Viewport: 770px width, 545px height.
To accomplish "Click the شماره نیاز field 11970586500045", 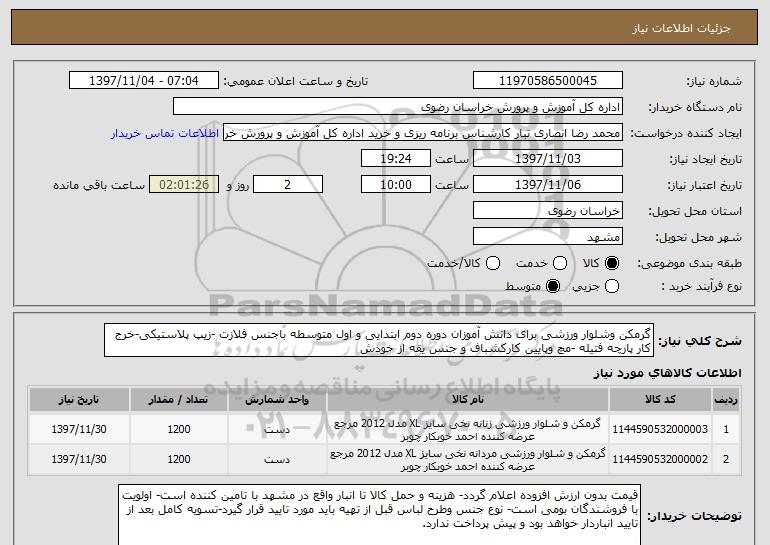I will point(548,81).
